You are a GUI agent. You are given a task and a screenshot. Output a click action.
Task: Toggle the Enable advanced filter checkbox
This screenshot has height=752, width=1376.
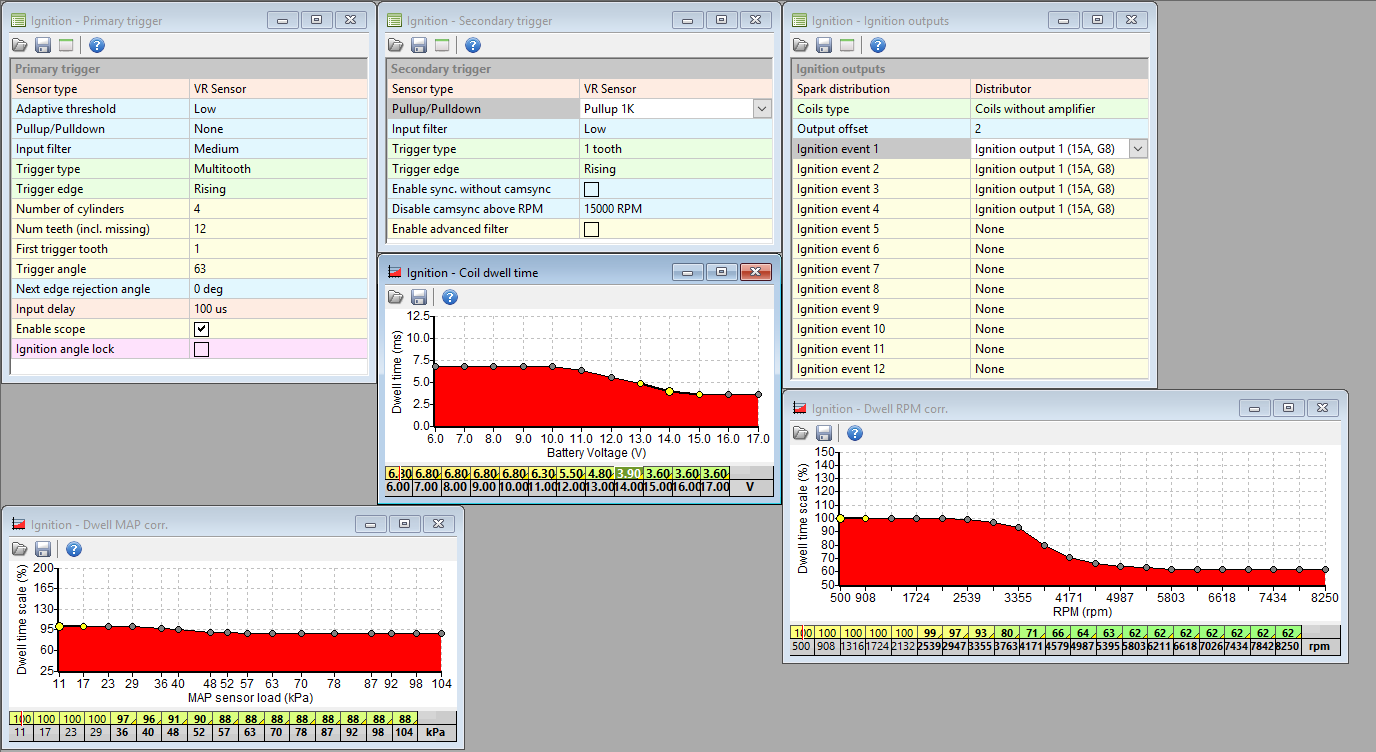(x=591, y=229)
